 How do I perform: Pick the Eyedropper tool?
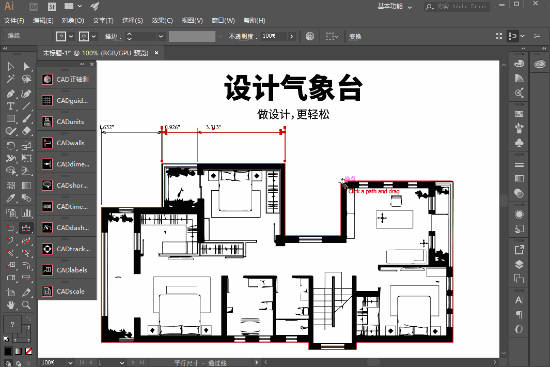(x=11, y=198)
